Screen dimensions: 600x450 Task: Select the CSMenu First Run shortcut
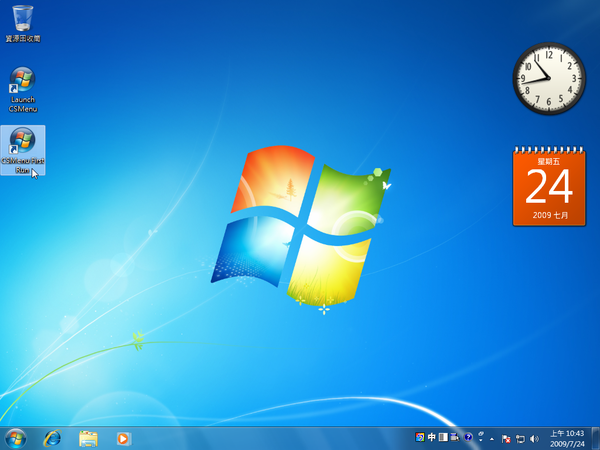pos(23,150)
